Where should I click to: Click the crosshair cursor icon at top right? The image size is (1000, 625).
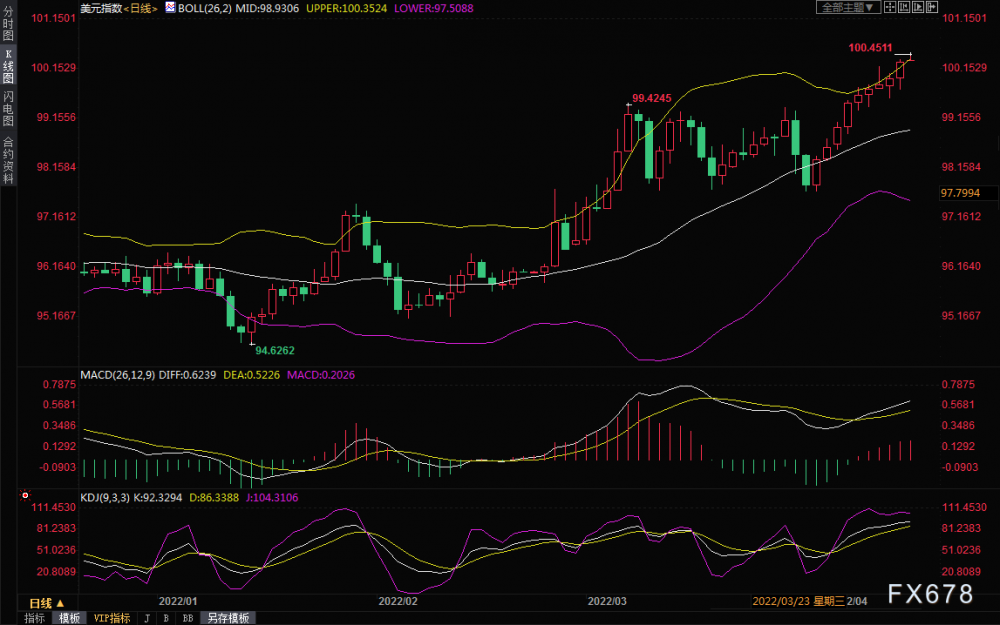(x=890, y=7)
